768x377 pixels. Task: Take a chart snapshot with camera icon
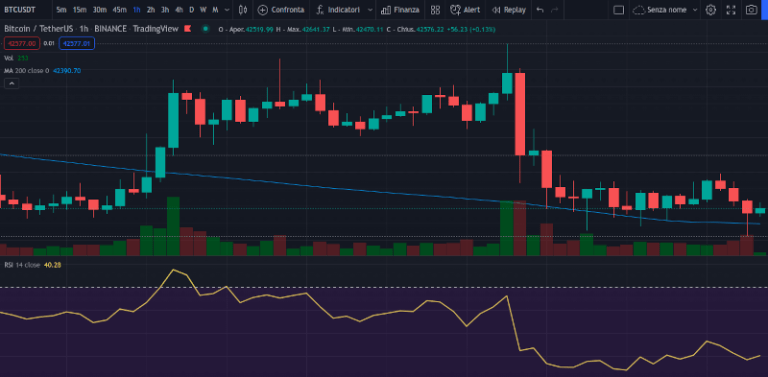(x=751, y=10)
